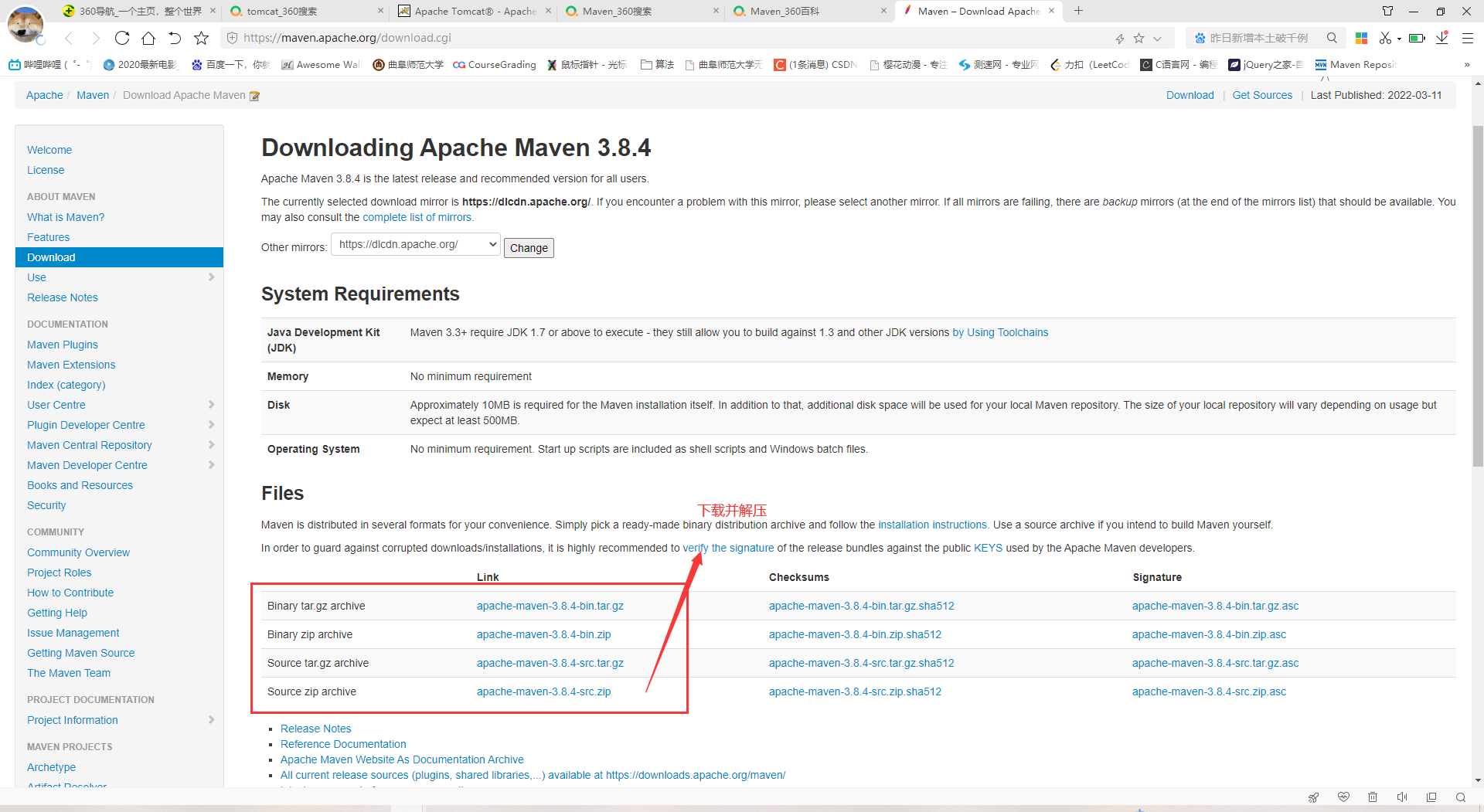Reload the current page
The width and height of the screenshot is (1484, 812).
[x=122, y=37]
